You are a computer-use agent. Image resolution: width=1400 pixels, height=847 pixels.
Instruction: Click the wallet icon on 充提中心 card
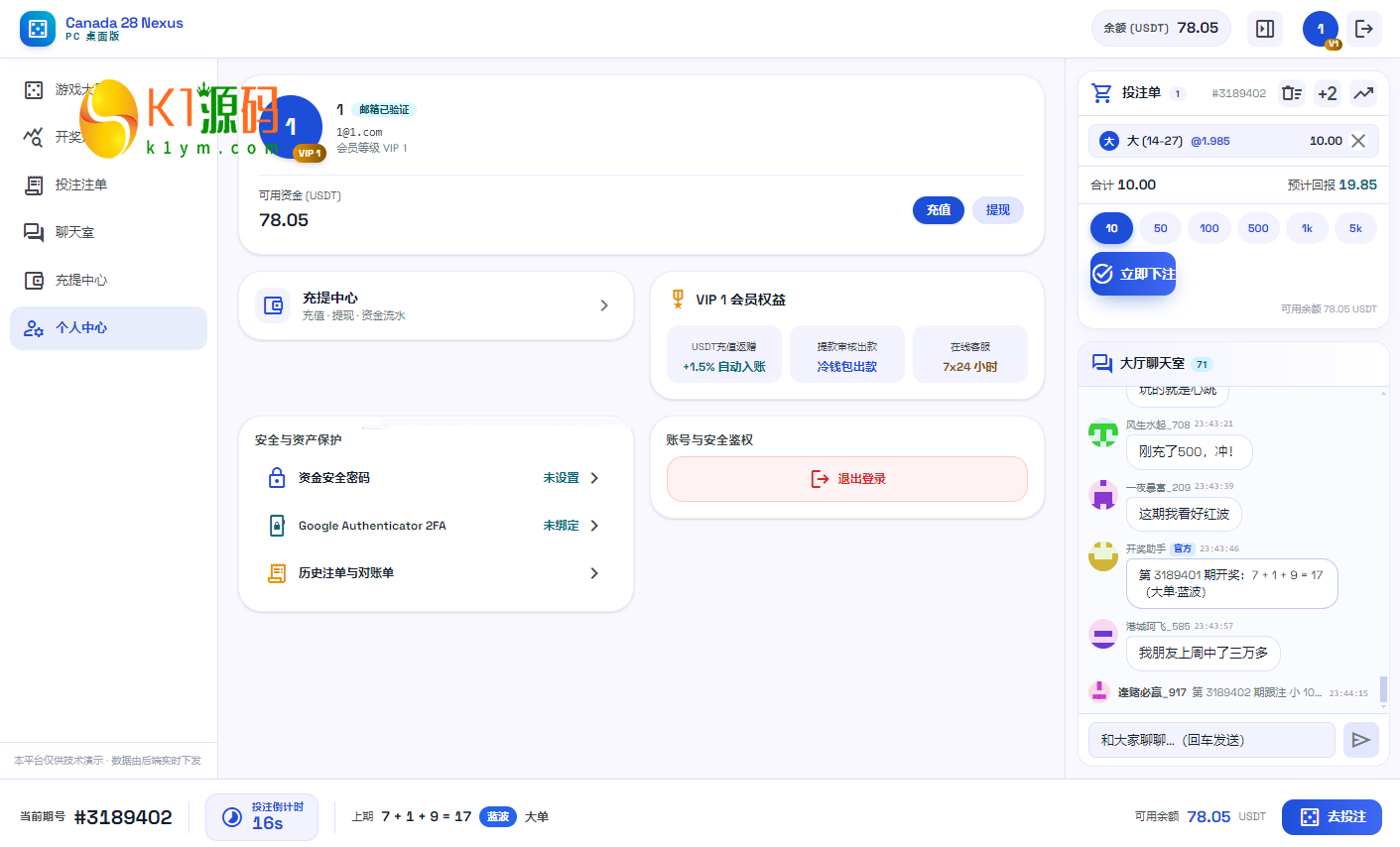coord(273,305)
